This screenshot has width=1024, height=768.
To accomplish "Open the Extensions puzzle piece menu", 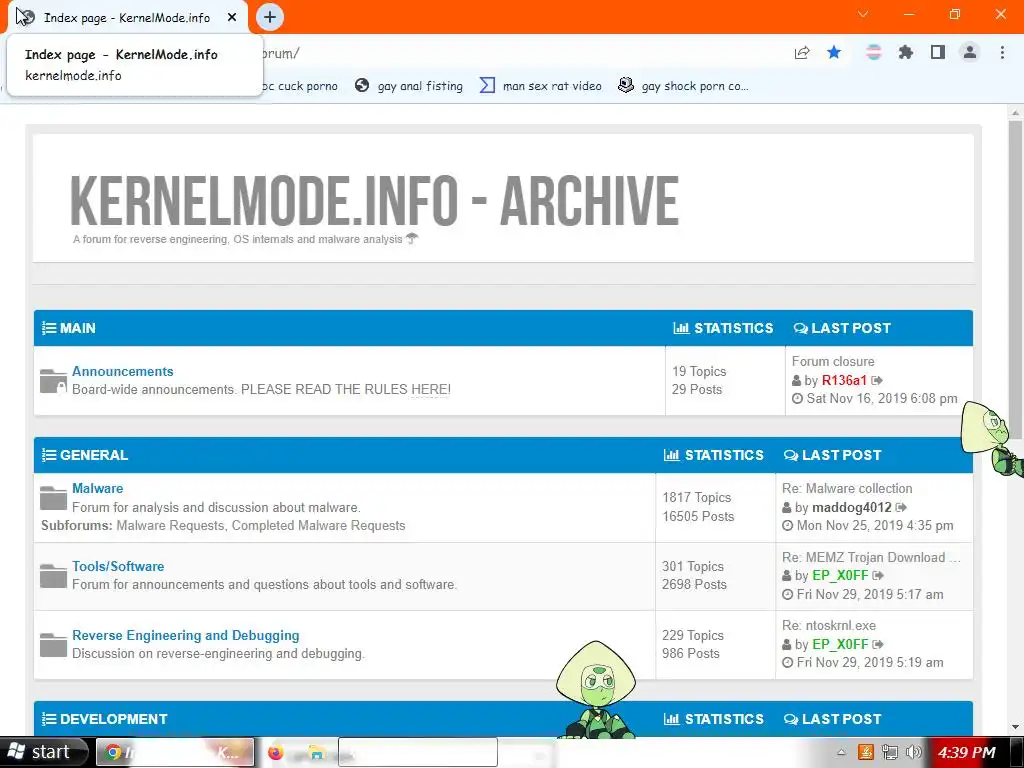I will coord(905,52).
